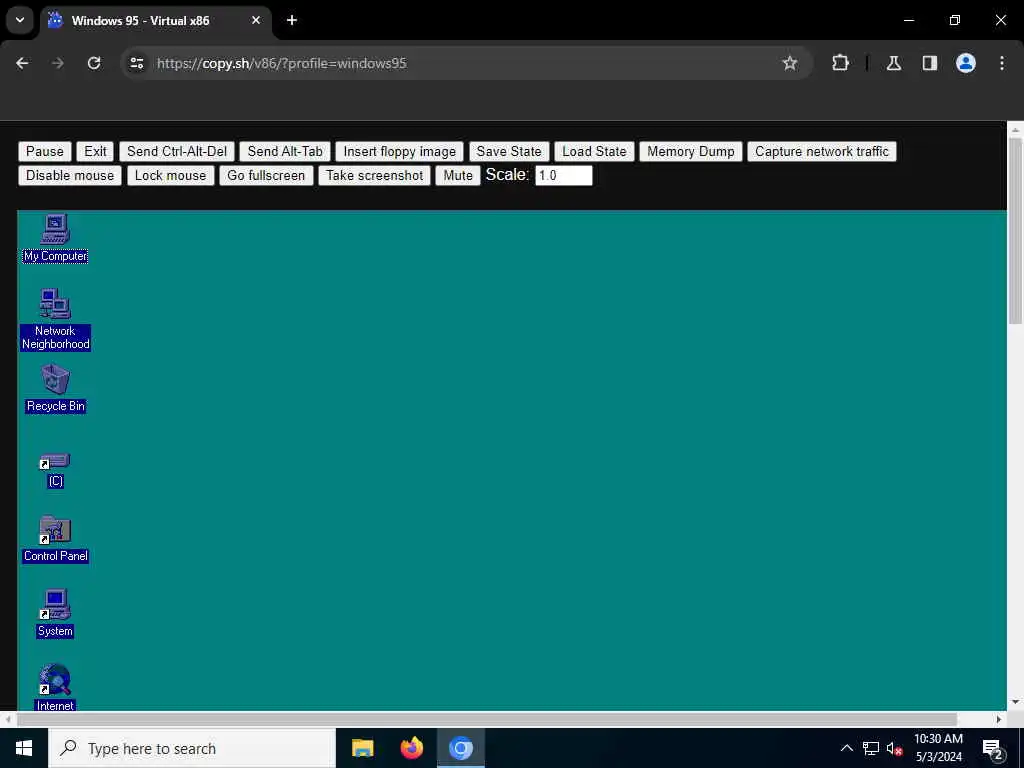Click the taskbar search box
The image size is (1024, 768).
192,748
